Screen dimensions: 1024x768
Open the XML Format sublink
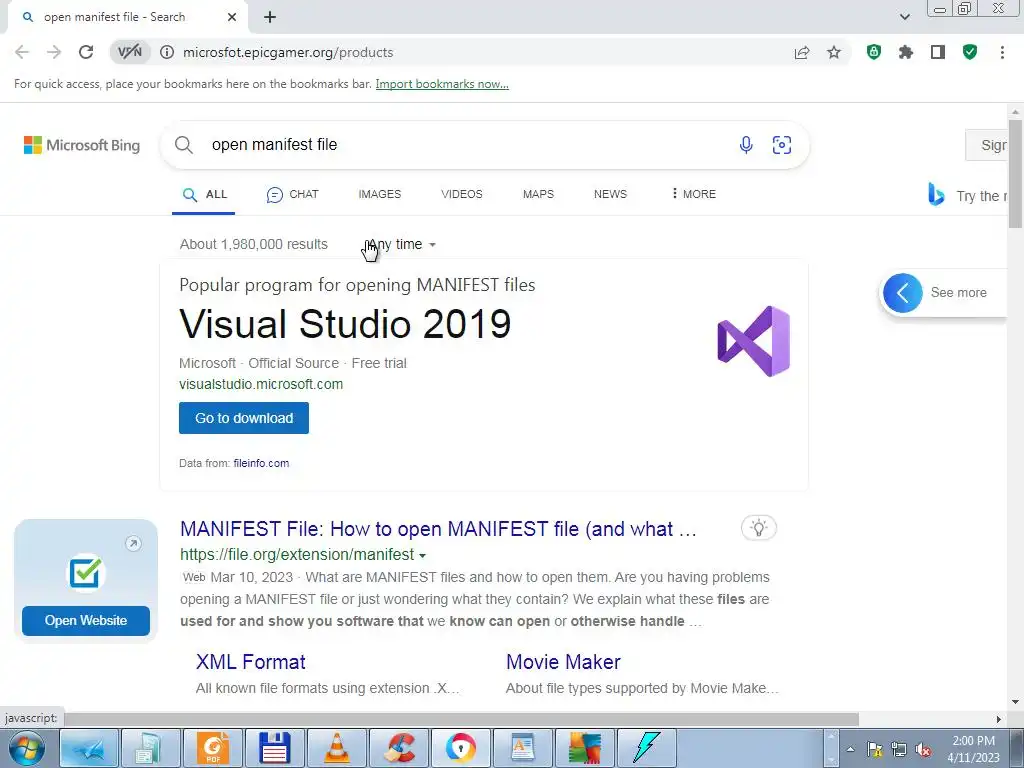coord(251,662)
